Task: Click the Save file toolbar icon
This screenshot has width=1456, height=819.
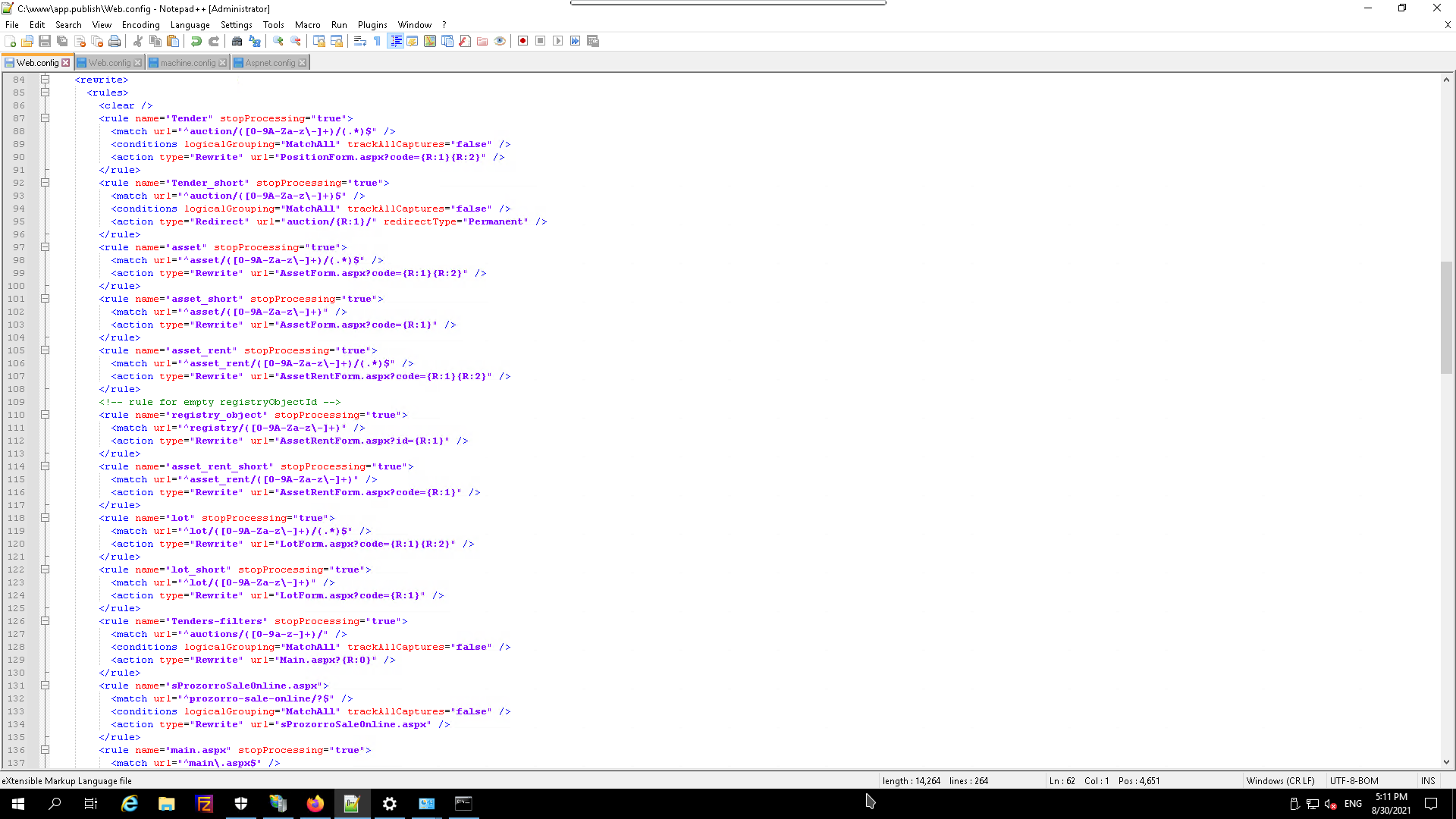Action: pyautogui.click(x=45, y=41)
